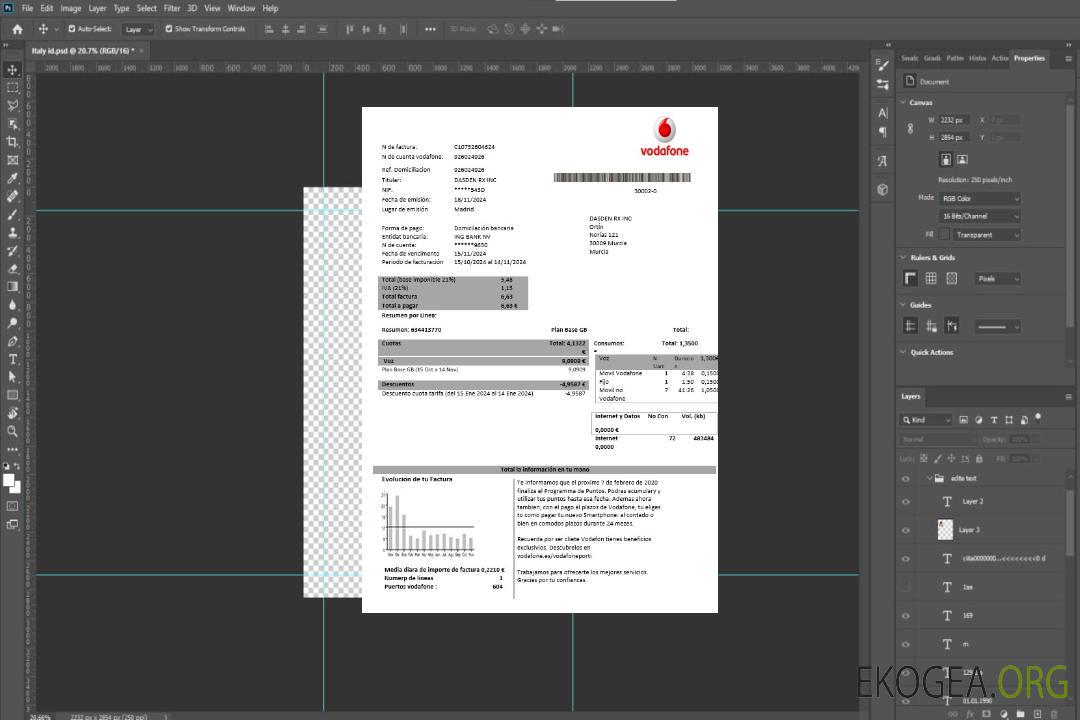Image resolution: width=1080 pixels, height=720 pixels.
Task: Hide Layer 2 with its eye icon
Action: (906, 502)
